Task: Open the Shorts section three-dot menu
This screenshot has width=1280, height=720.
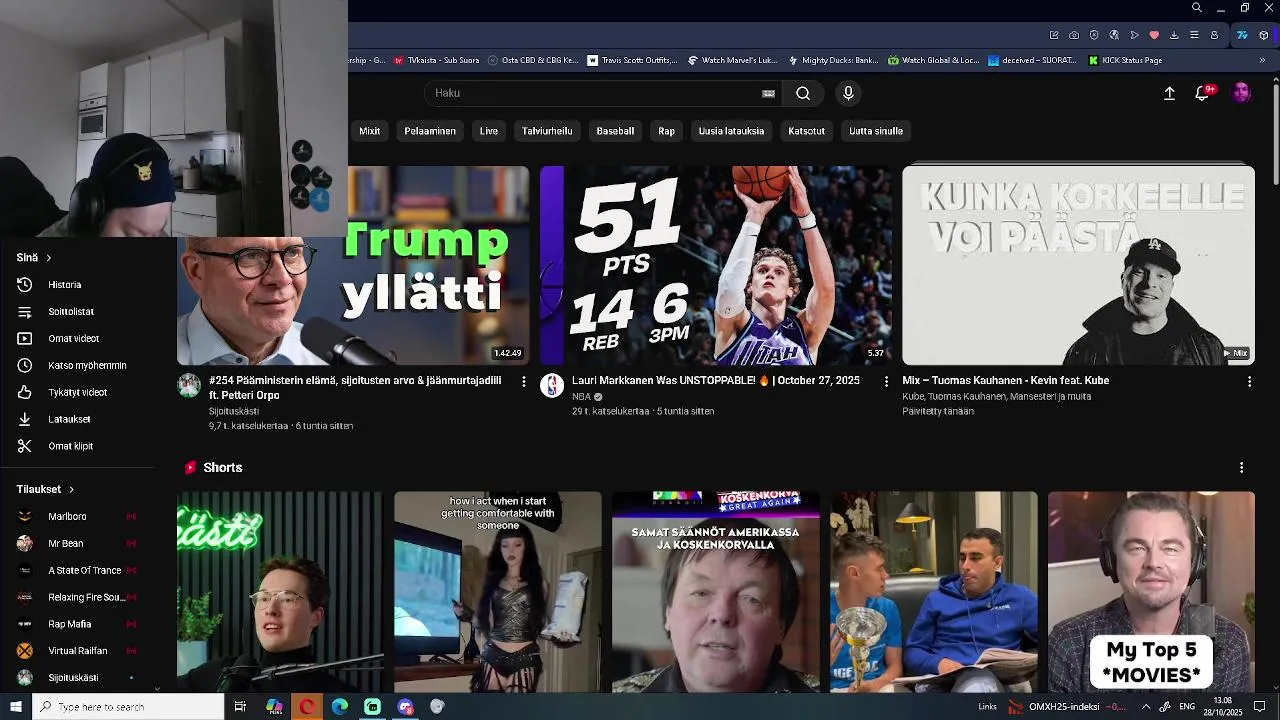Action: point(1241,468)
